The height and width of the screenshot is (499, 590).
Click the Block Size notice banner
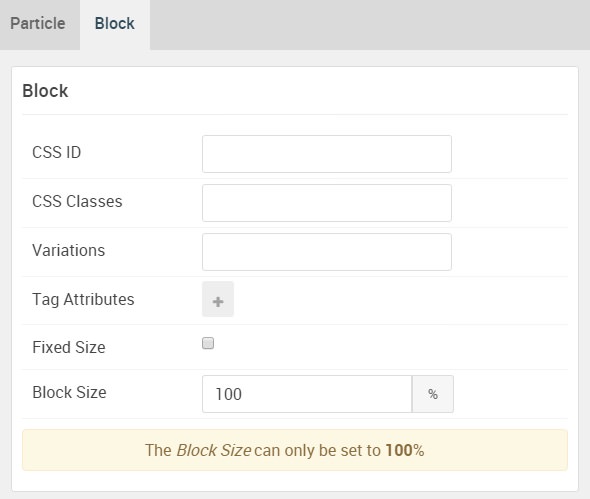click(295, 450)
